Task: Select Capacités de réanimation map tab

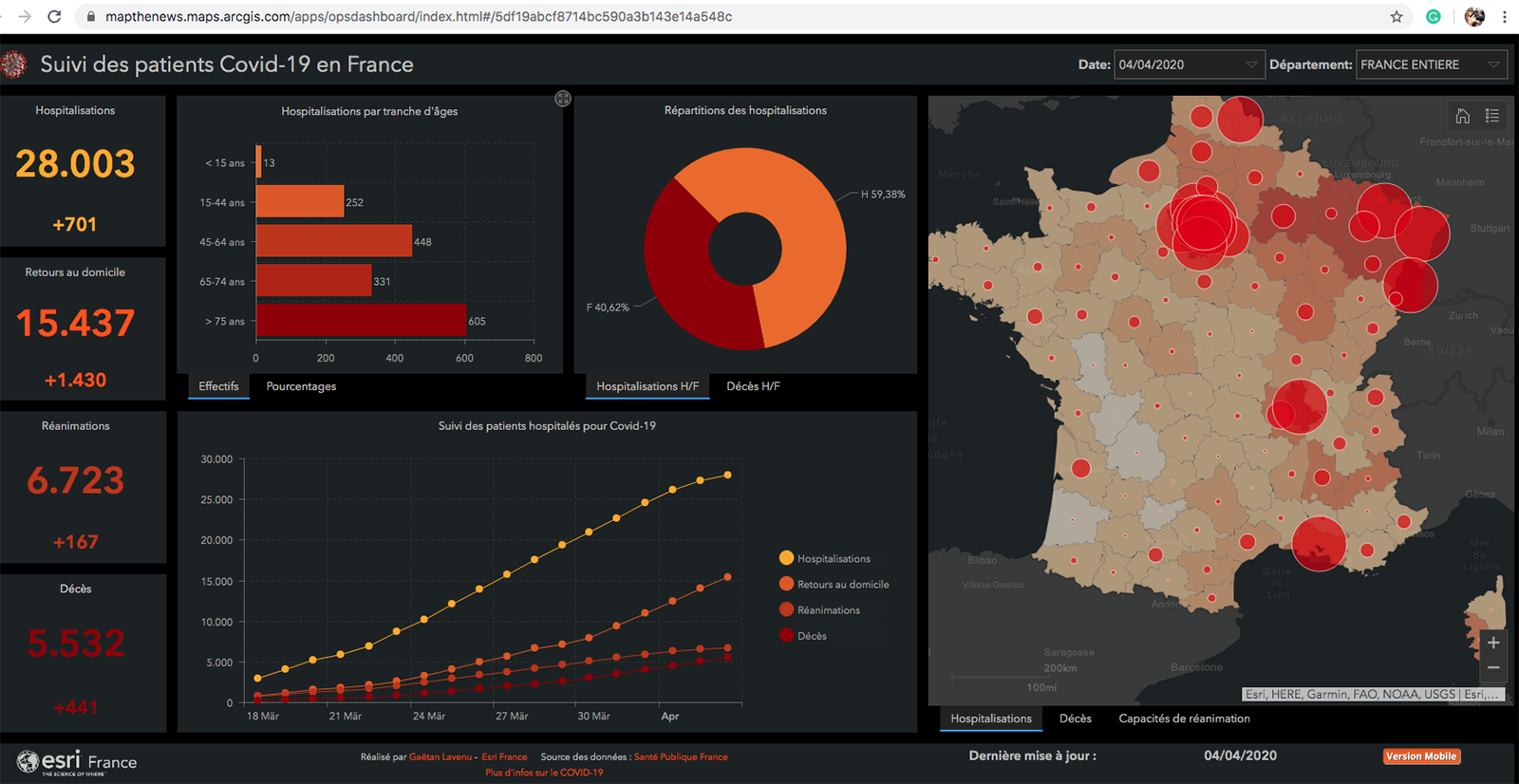Action: click(x=1184, y=719)
